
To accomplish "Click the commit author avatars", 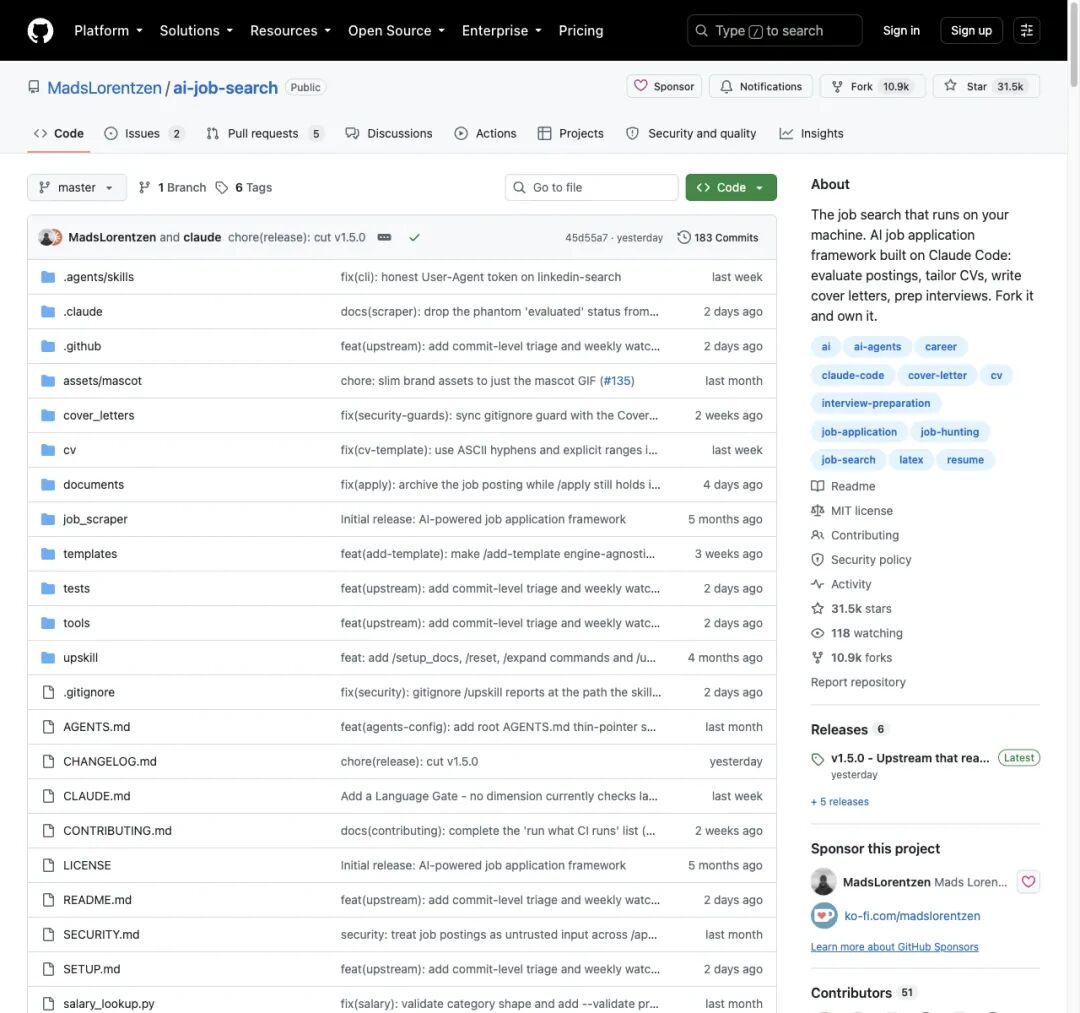I will pos(50,238).
